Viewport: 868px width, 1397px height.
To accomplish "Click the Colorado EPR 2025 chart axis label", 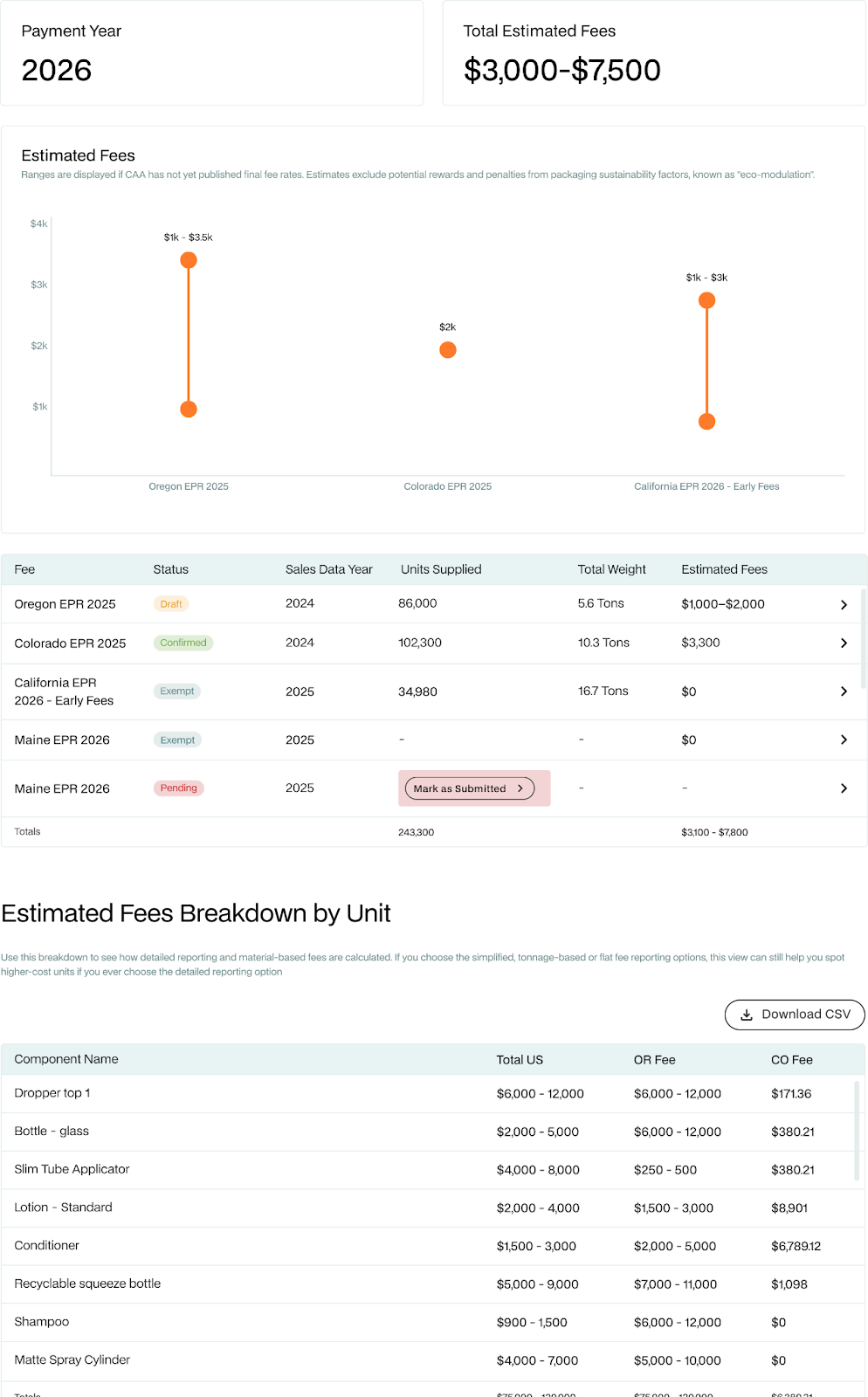I will [447, 486].
